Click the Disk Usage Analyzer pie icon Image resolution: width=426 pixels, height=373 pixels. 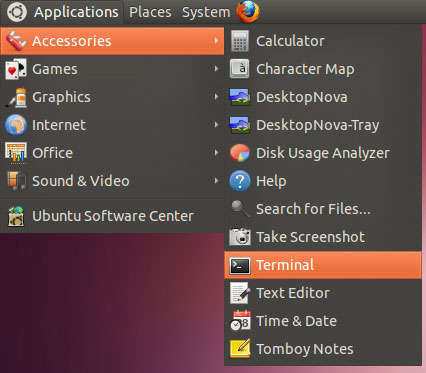pyautogui.click(x=240, y=153)
